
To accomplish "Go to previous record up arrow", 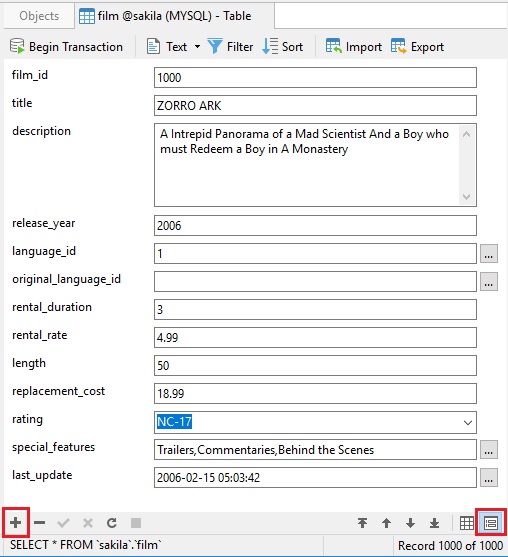I will tap(386, 523).
